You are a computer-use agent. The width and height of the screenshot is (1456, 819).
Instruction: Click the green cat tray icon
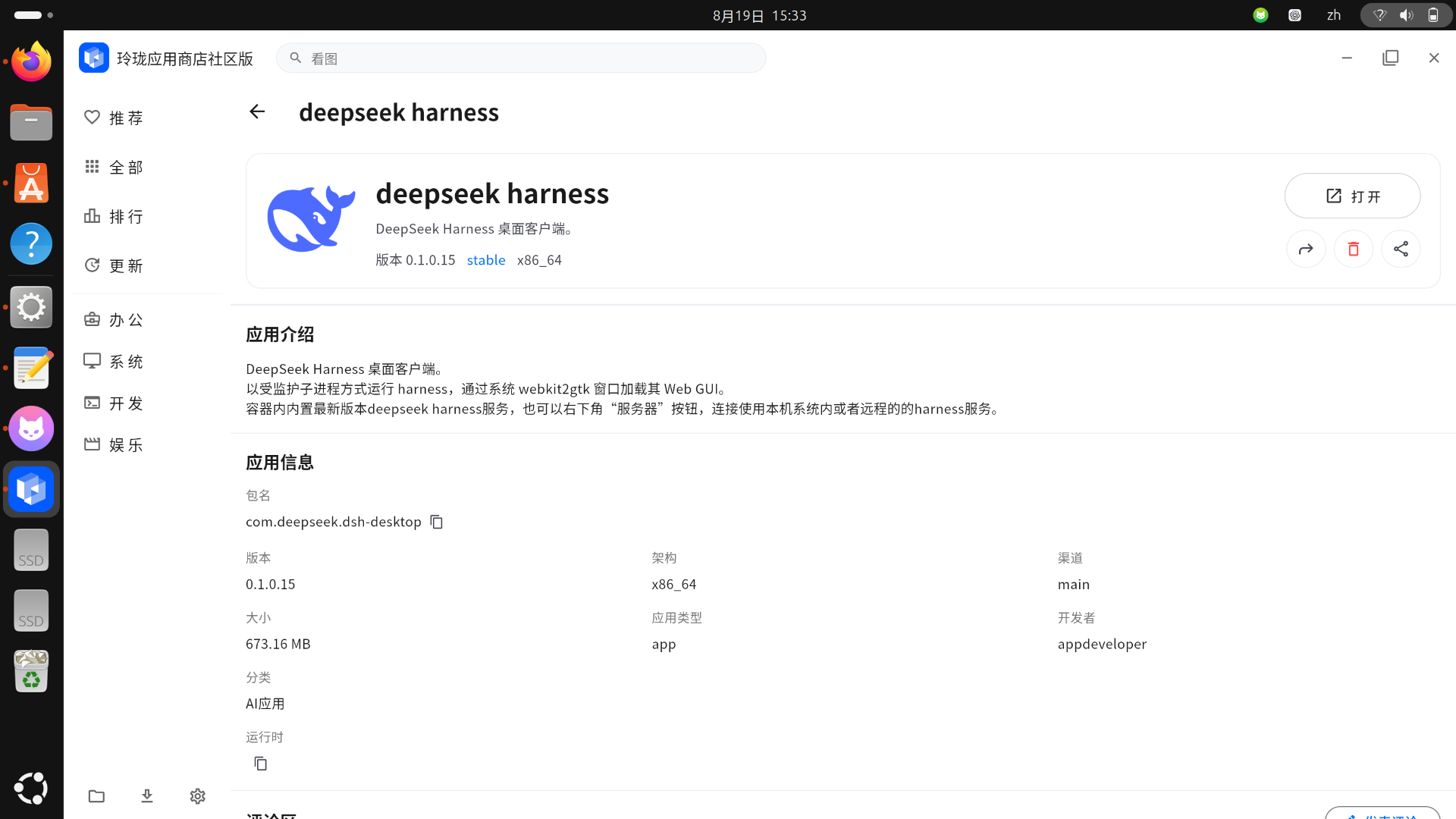tap(1260, 15)
